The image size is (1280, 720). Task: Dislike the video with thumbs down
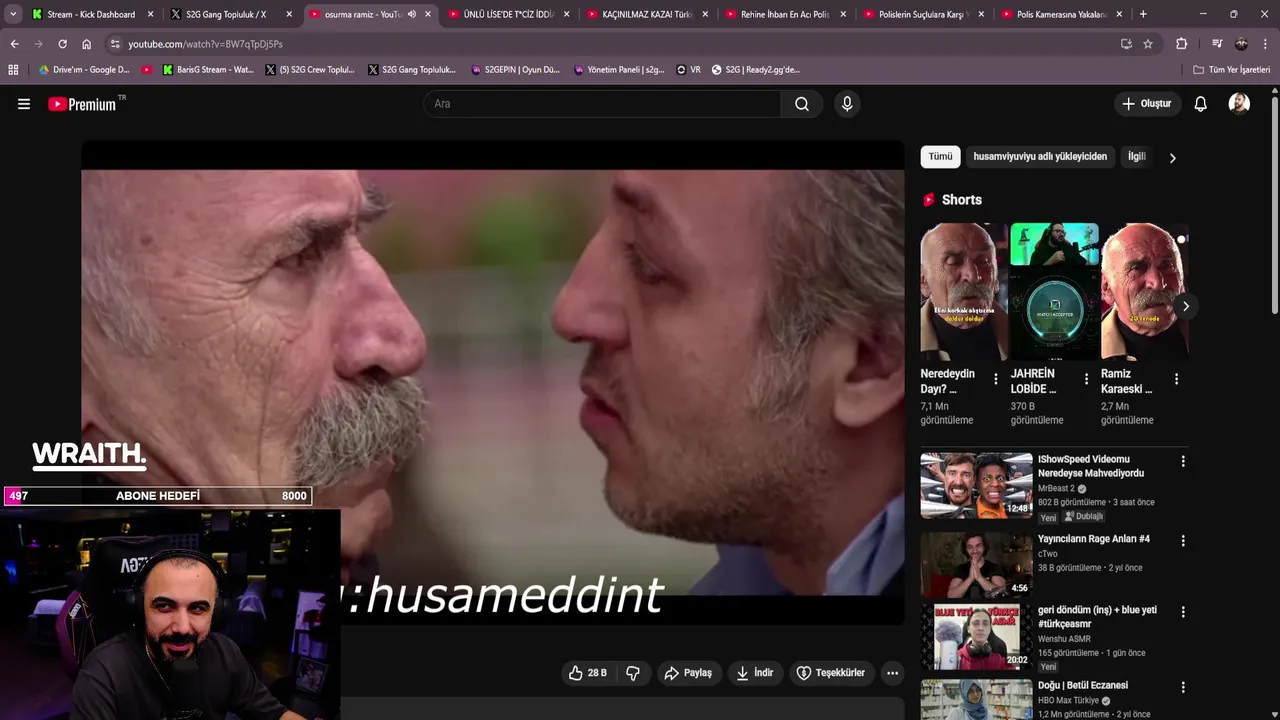[633, 673]
